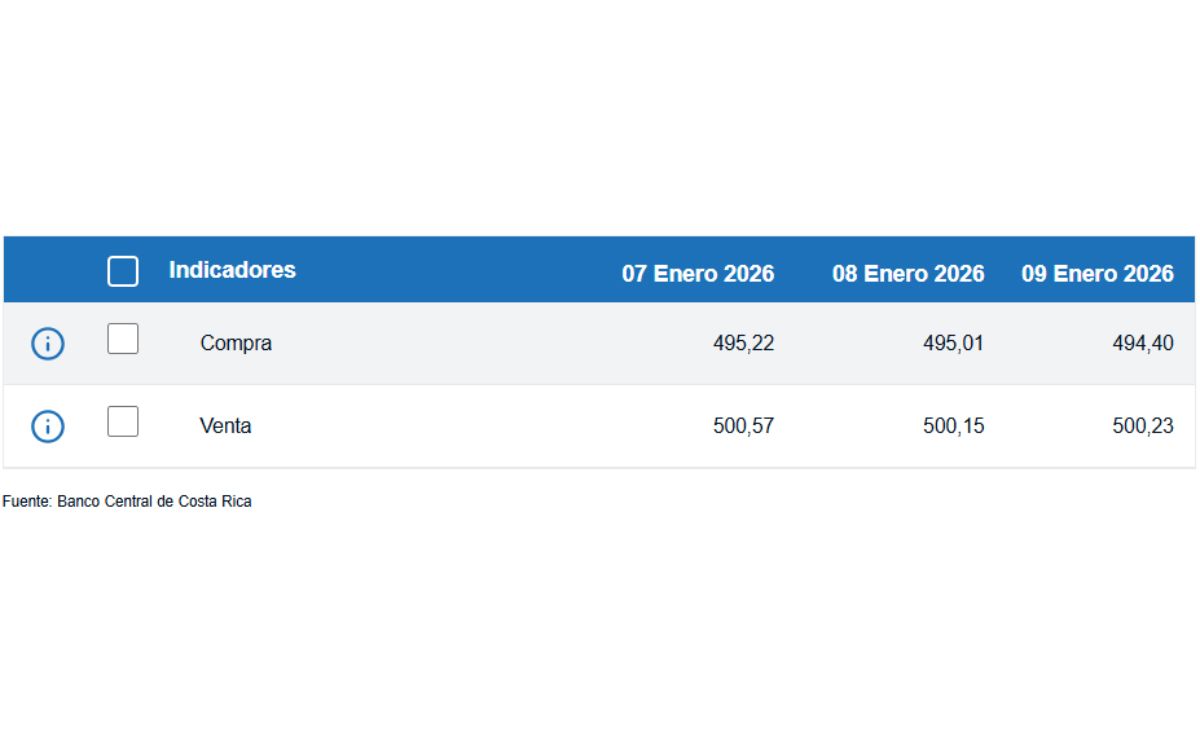
Task: Select the 08 Enero 2026 column header
Action: [908, 274]
